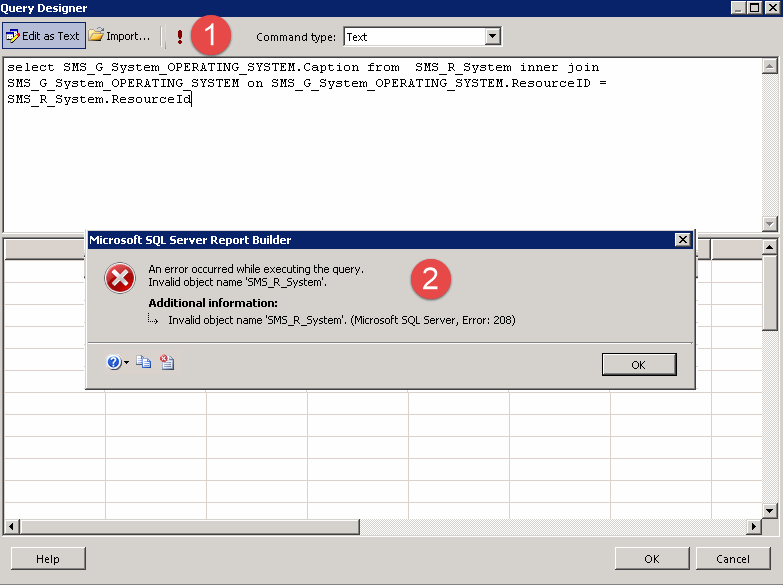This screenshot has width=783, height=585.
Task: Click the red error icon in dialog
Action: point(120,278)
